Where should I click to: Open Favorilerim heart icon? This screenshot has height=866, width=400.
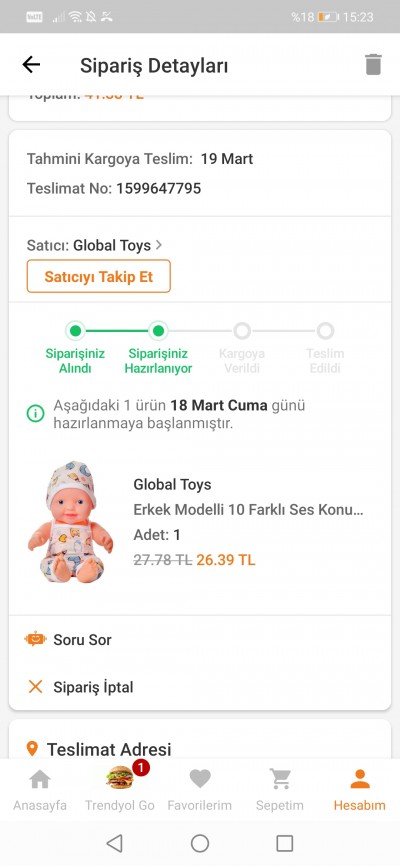199,779
